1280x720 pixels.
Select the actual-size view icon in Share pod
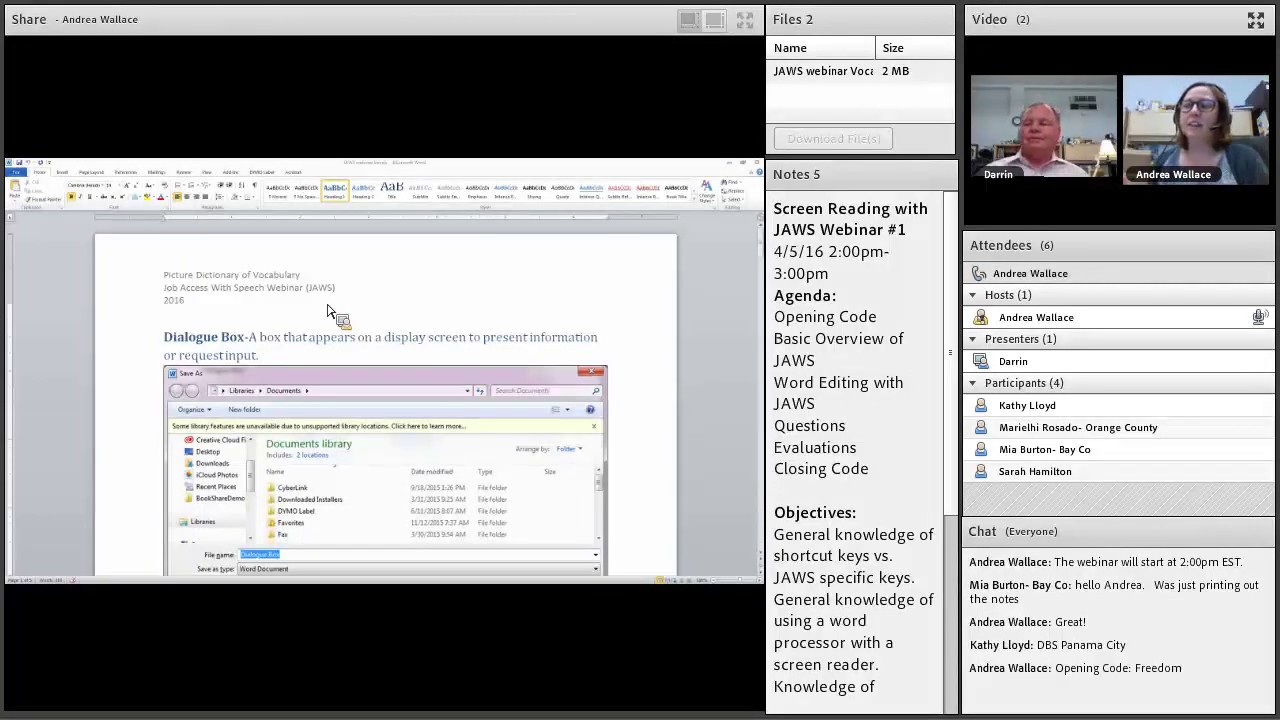click(714, 19)
